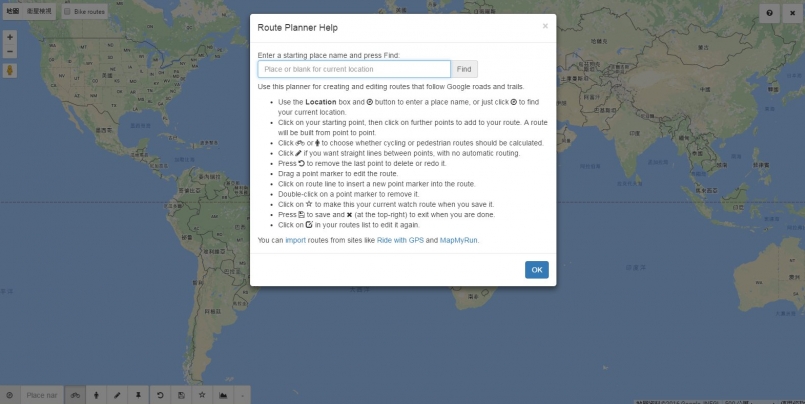Select the pedestrian route mode icon
This screenshot has height=404, width=805.
[x=96, y=395]
